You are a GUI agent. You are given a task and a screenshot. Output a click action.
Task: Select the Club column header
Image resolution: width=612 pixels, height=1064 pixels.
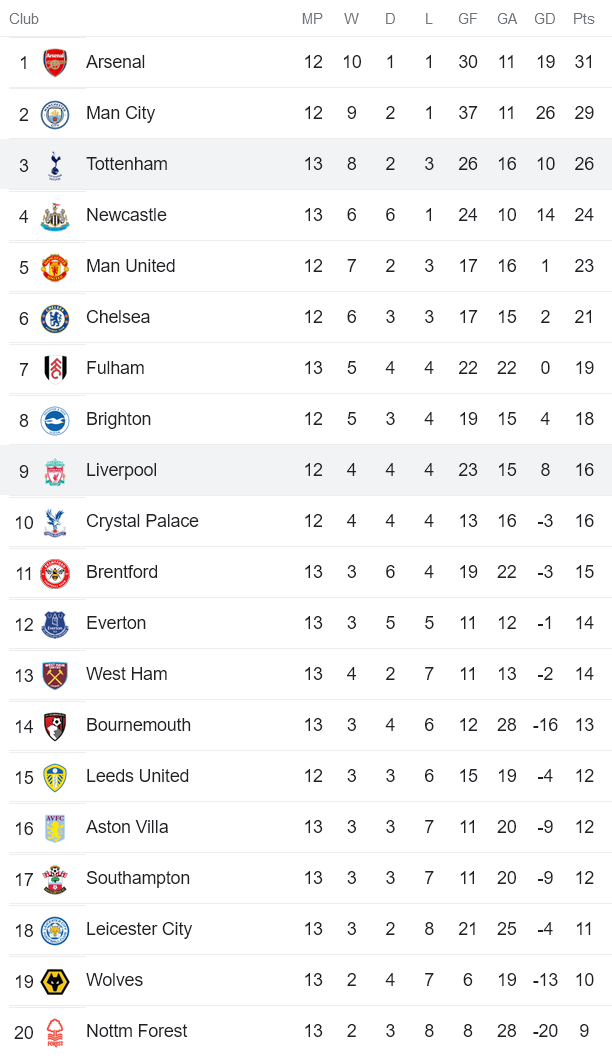coord(24,19)
